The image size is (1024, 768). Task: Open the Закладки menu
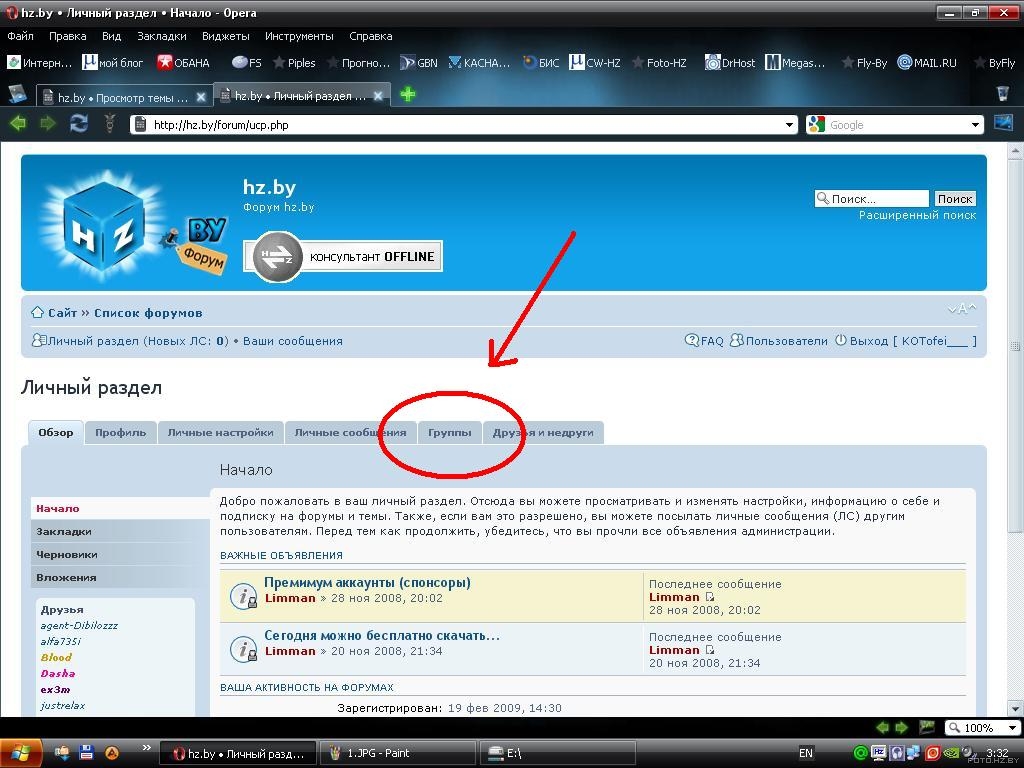(x=161, y=36)
